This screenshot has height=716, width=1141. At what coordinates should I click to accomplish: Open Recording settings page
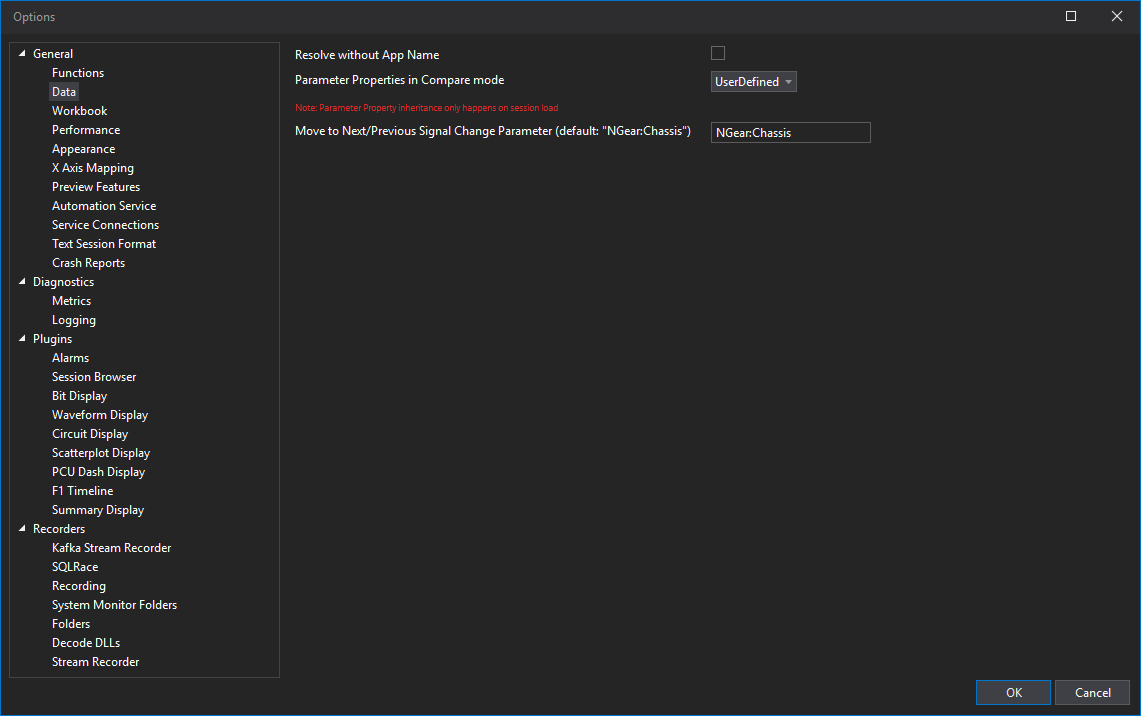pos(79,586)
